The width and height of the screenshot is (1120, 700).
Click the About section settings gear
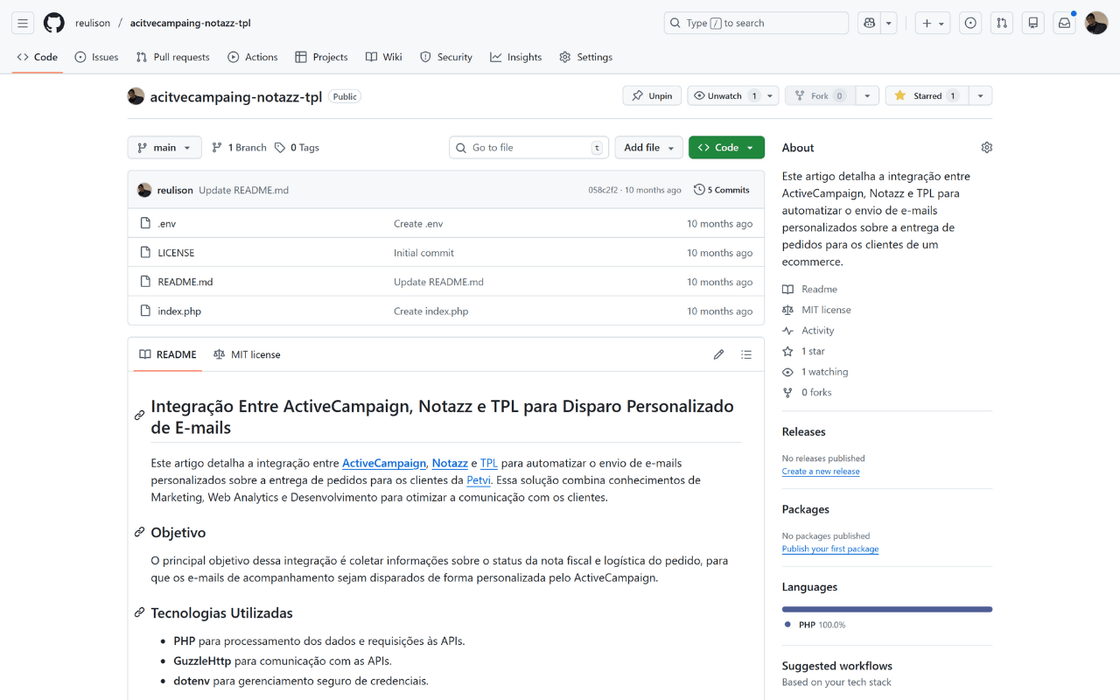coord(986,146)
